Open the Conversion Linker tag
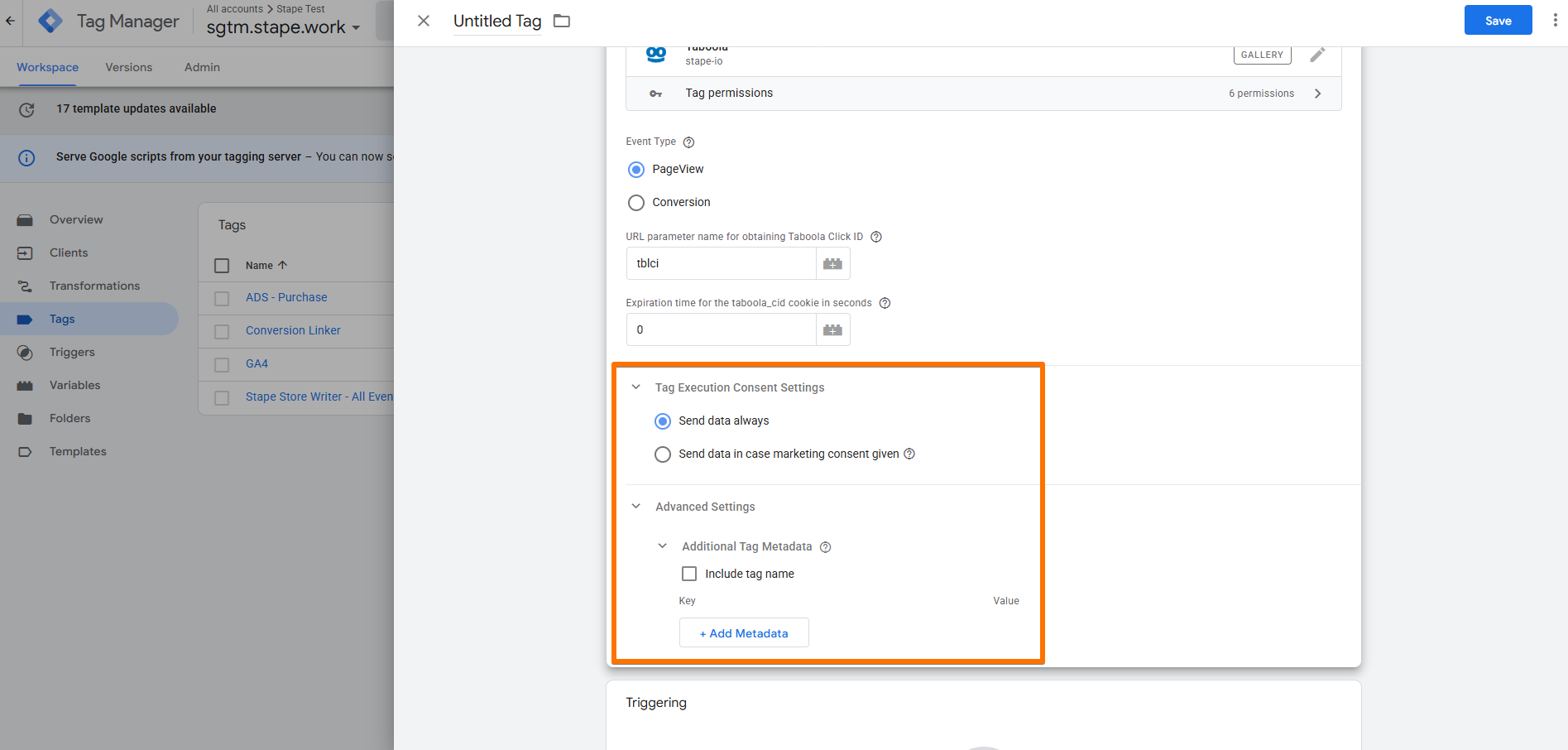 pos(293,331)
